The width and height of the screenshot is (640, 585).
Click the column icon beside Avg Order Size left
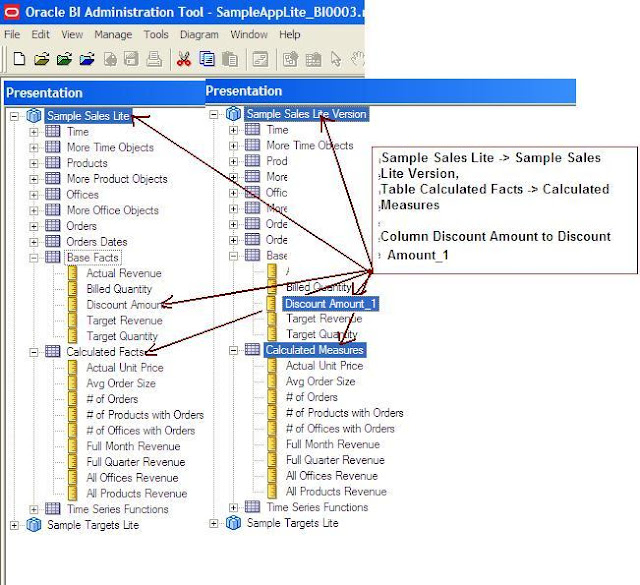(x=73, y=383)
